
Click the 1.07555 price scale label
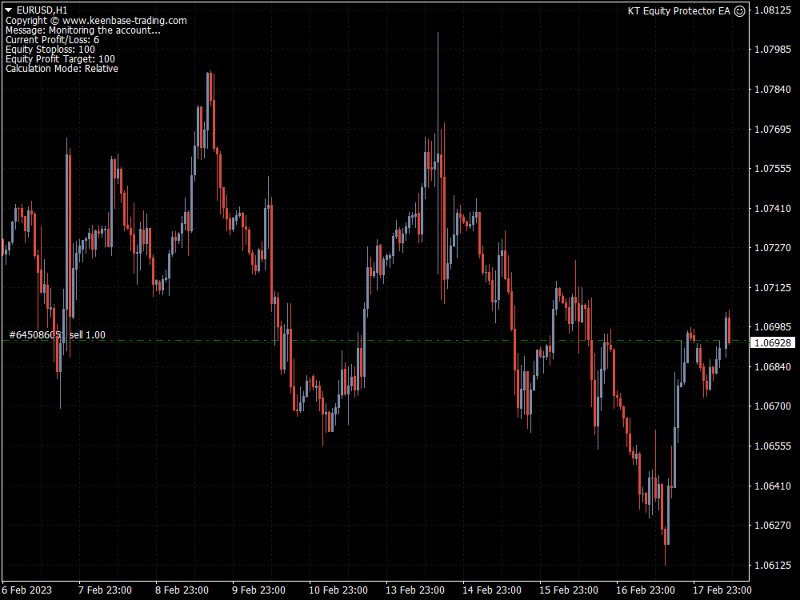[x=772, y=168]
